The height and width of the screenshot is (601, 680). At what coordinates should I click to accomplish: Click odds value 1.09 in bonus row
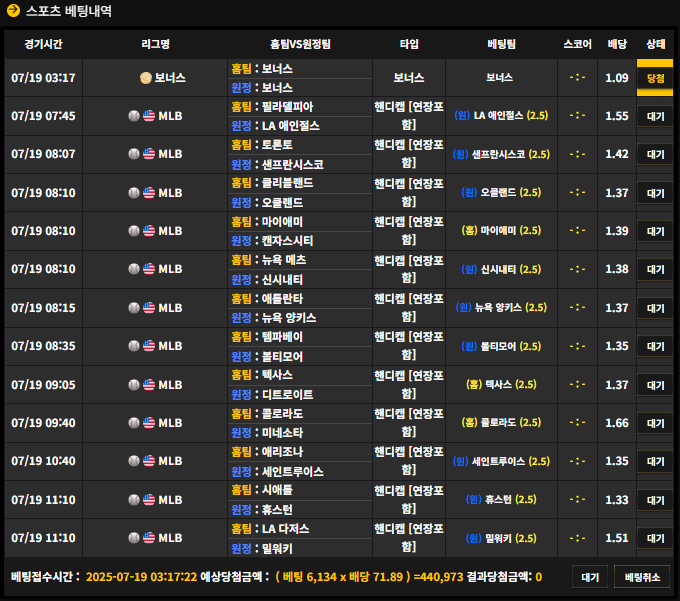617,78
